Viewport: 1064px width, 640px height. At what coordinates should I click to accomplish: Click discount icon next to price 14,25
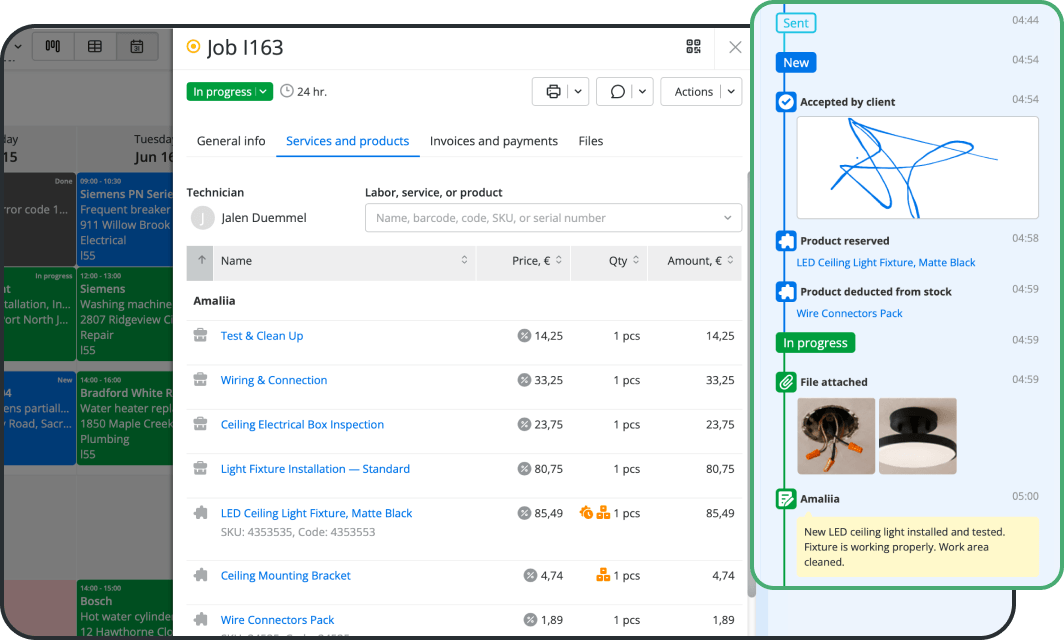tap(524, 335)
